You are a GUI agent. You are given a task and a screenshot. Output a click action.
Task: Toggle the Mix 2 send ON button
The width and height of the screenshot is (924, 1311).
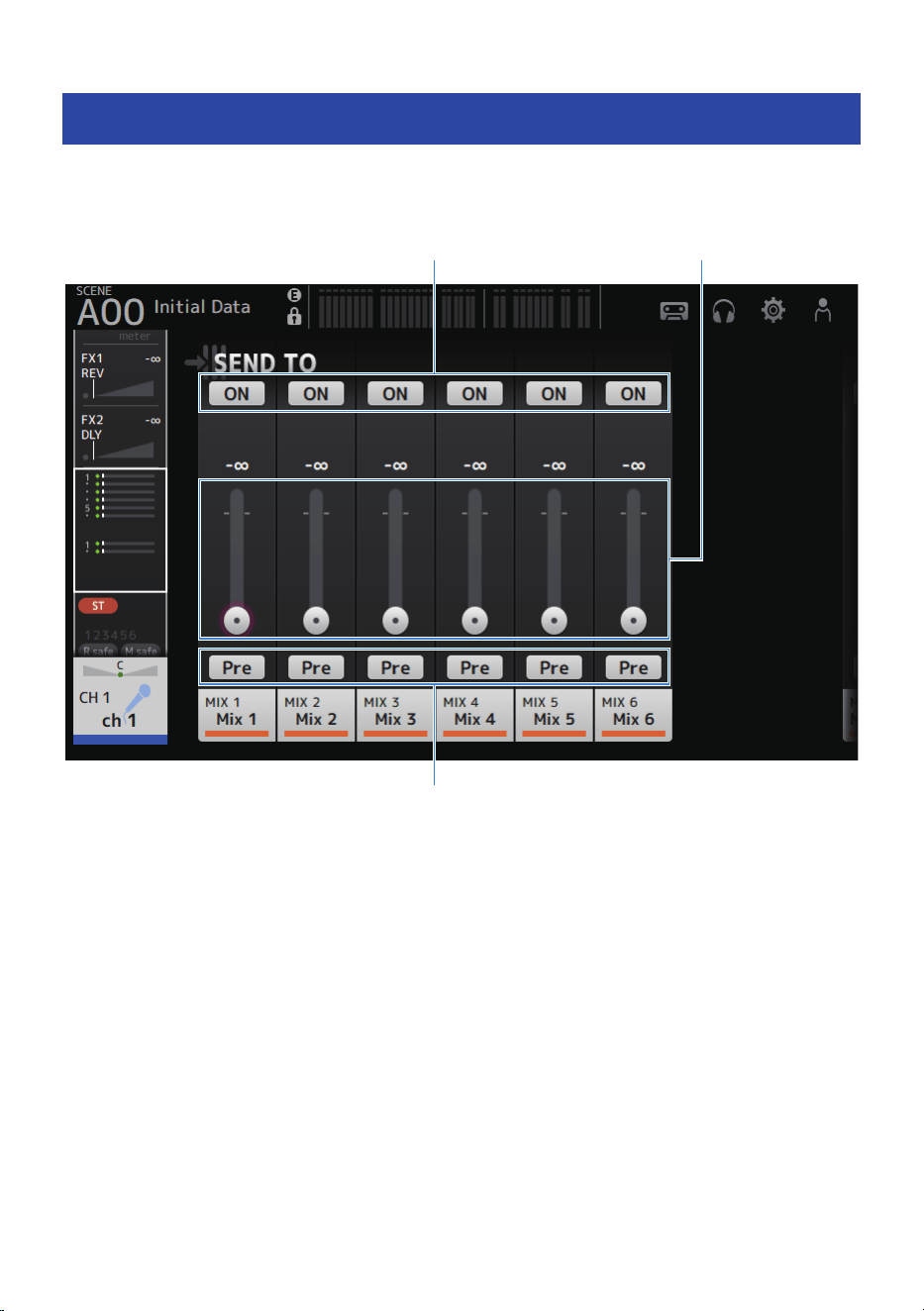click(x=316, y=393)
